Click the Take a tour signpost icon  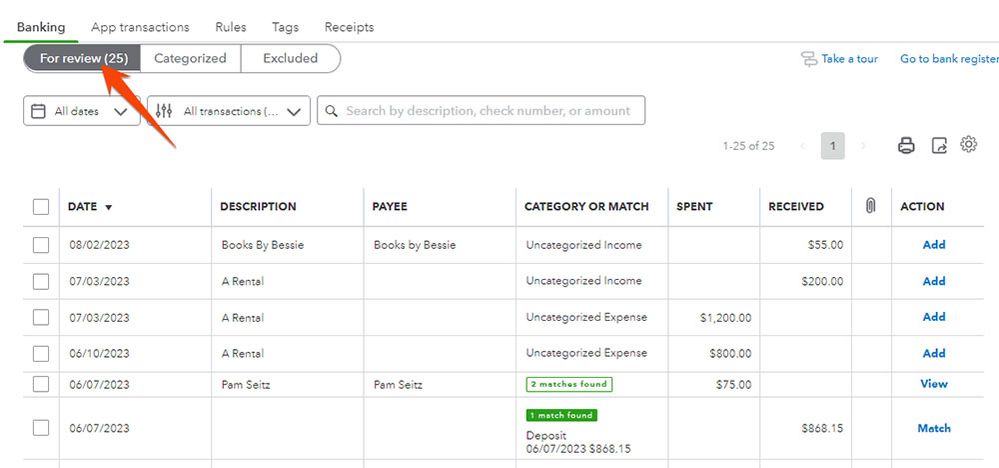(x=809, y=59)
